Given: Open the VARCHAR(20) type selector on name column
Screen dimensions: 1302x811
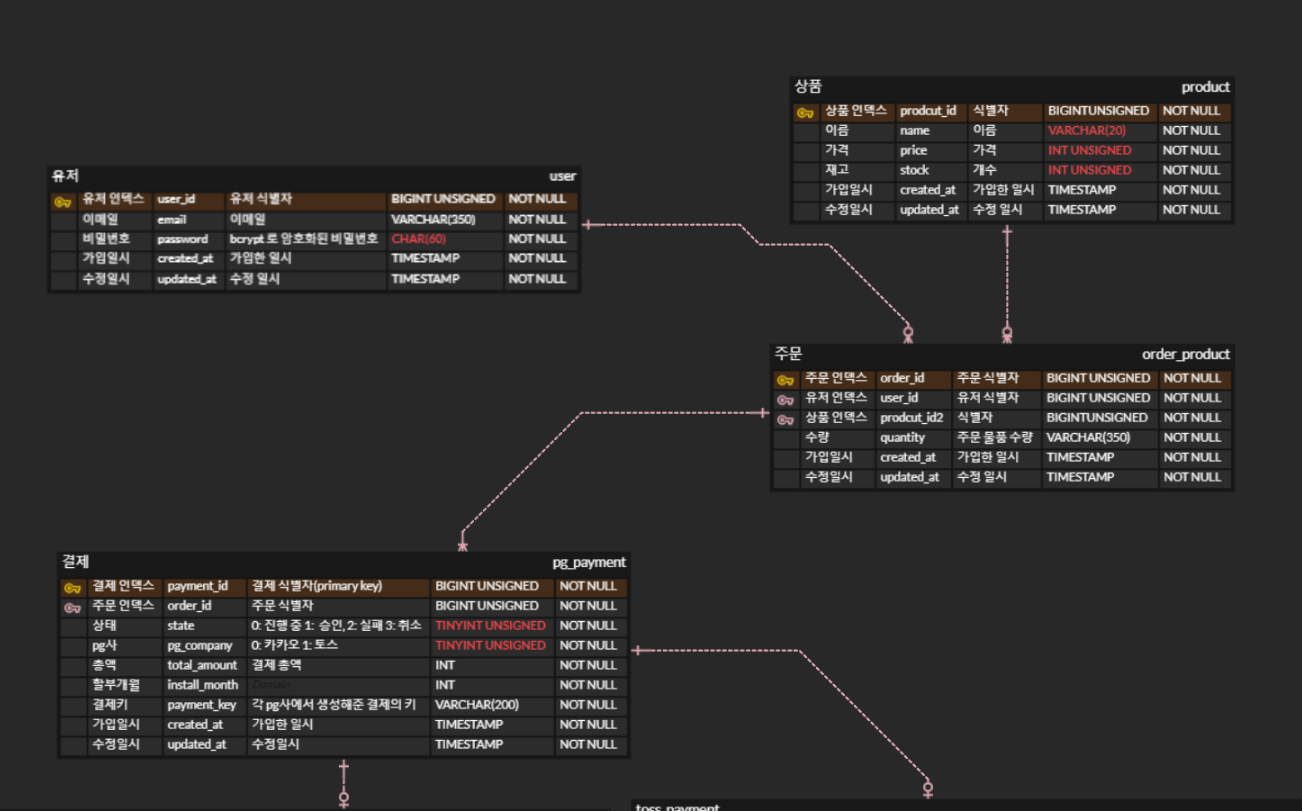Looking at the screenshot, I should tap(1086, 131).
